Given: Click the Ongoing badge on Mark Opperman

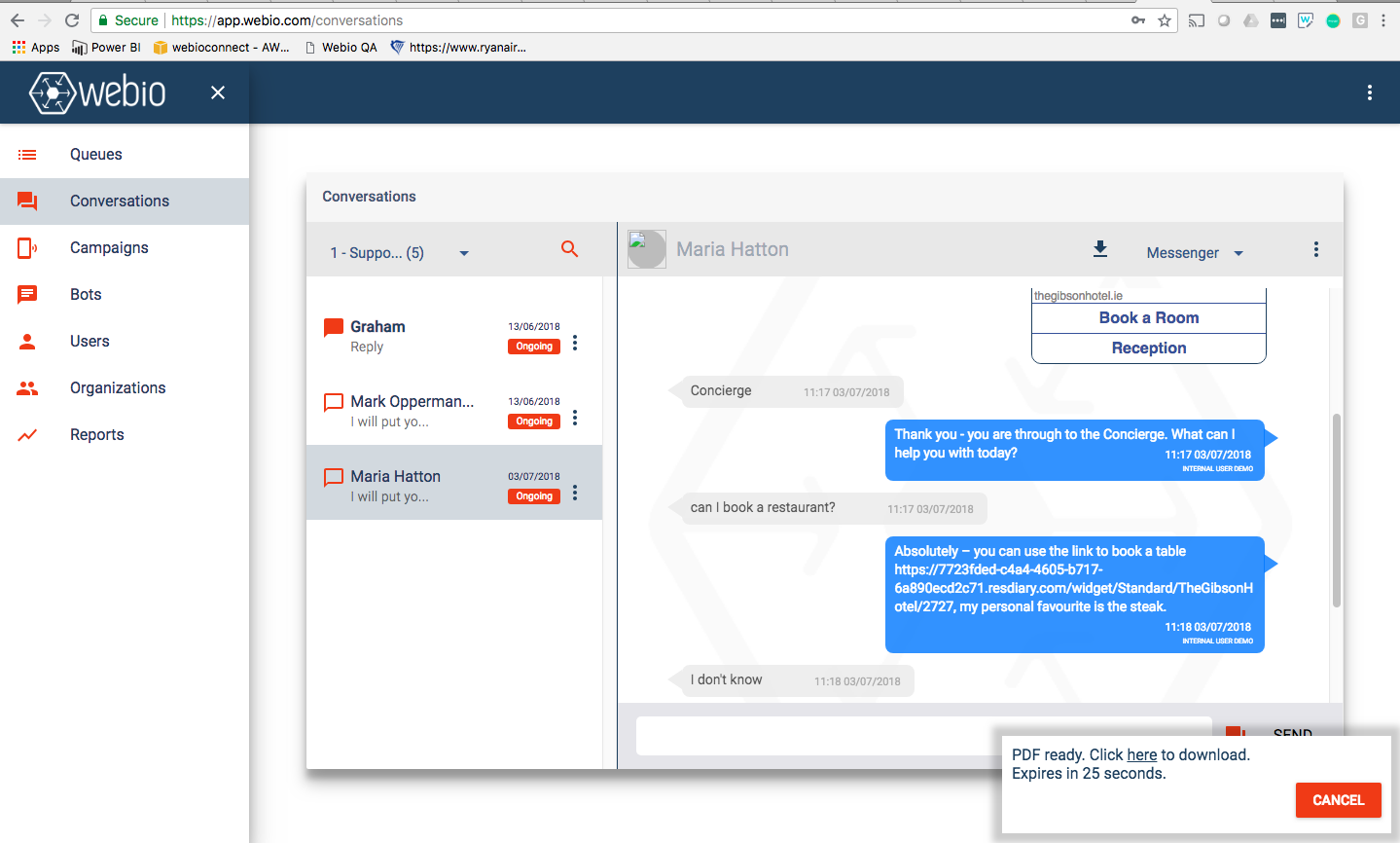Looking at the screenshot, I should 534,421.
